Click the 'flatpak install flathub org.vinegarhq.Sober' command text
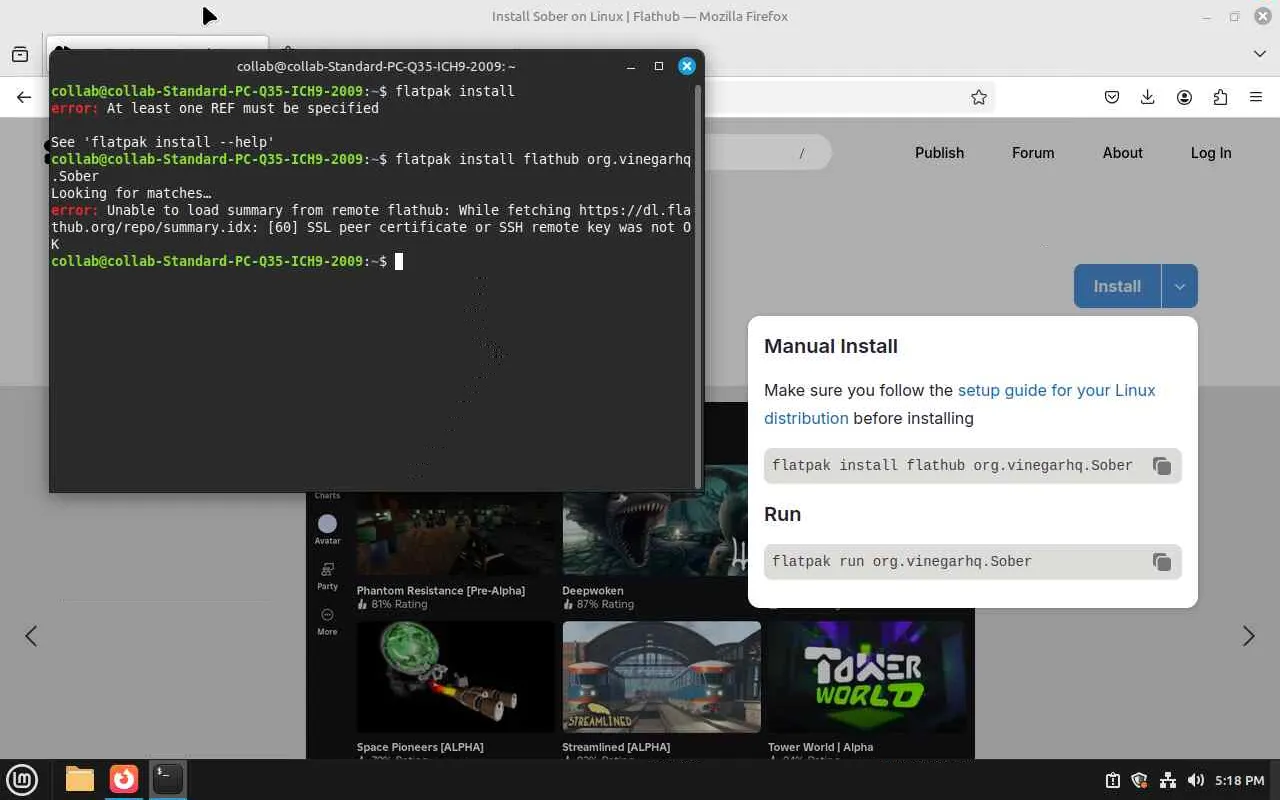The image size is (1280, 800). click(952, 466)
